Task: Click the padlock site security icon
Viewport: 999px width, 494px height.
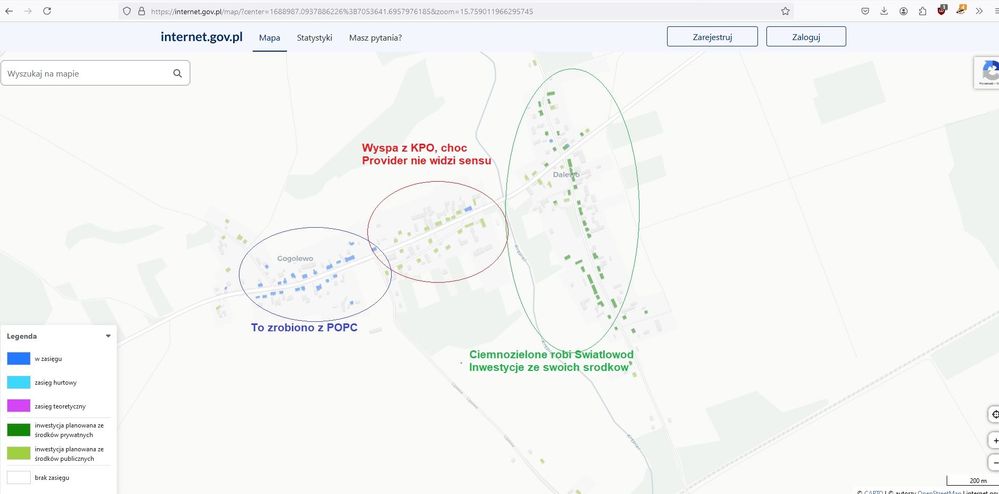Action: tap(141, 11)
